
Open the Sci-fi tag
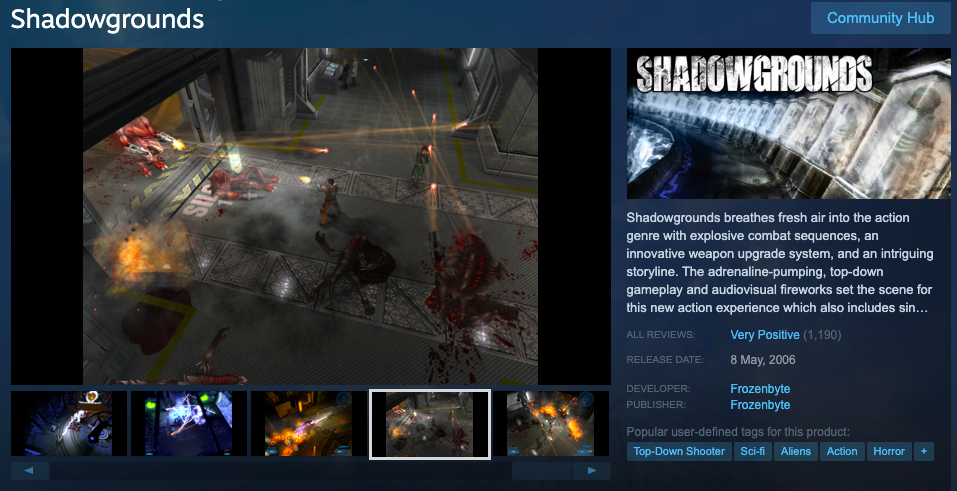click(x=753, y=451)
